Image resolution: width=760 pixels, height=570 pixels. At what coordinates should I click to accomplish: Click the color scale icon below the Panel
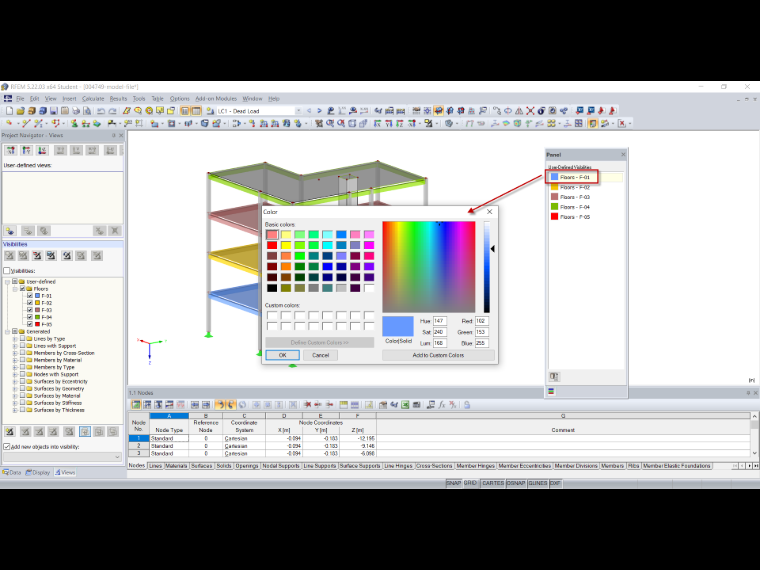[x=551, y=392]
